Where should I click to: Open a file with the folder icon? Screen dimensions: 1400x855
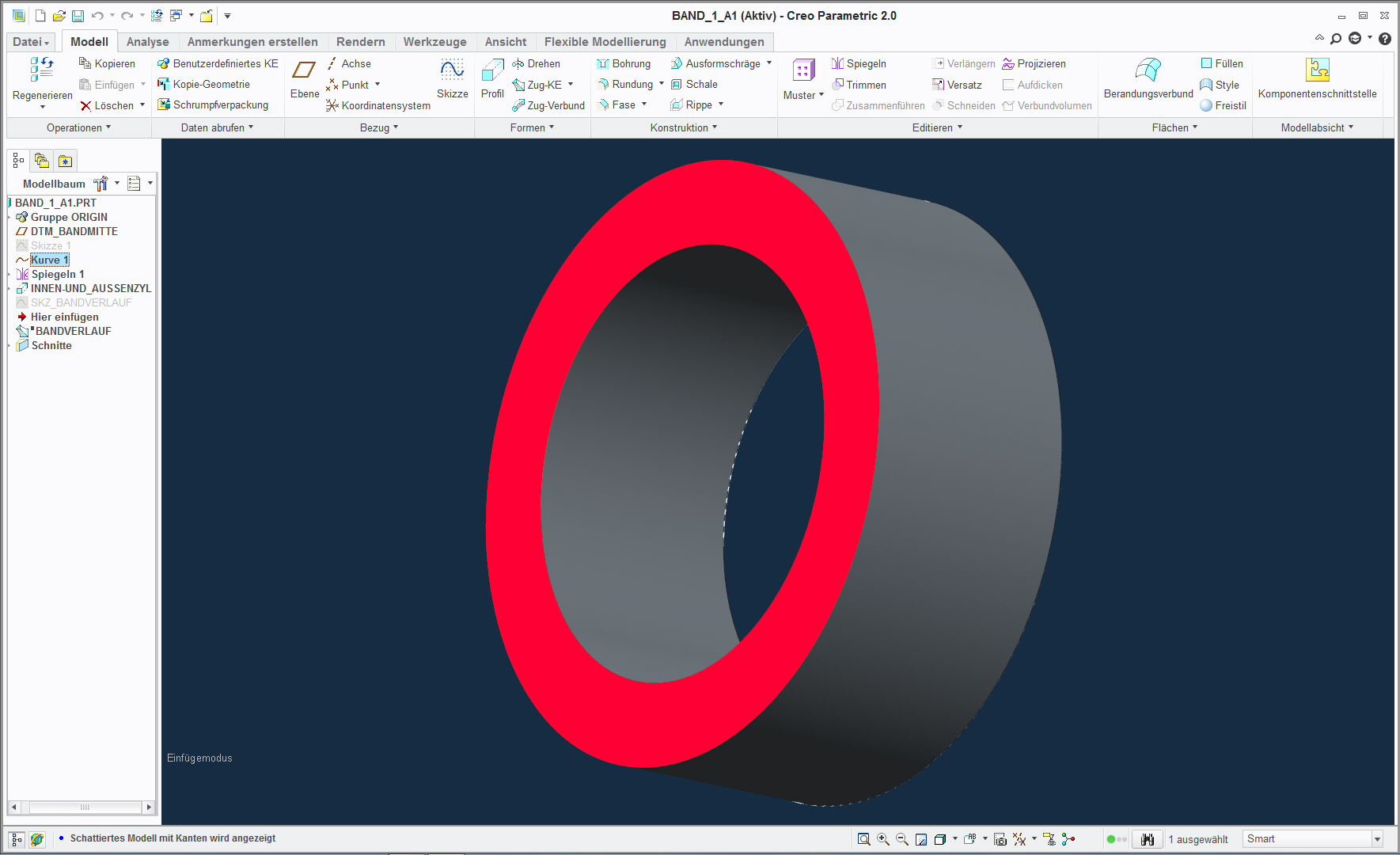point(59,16)
